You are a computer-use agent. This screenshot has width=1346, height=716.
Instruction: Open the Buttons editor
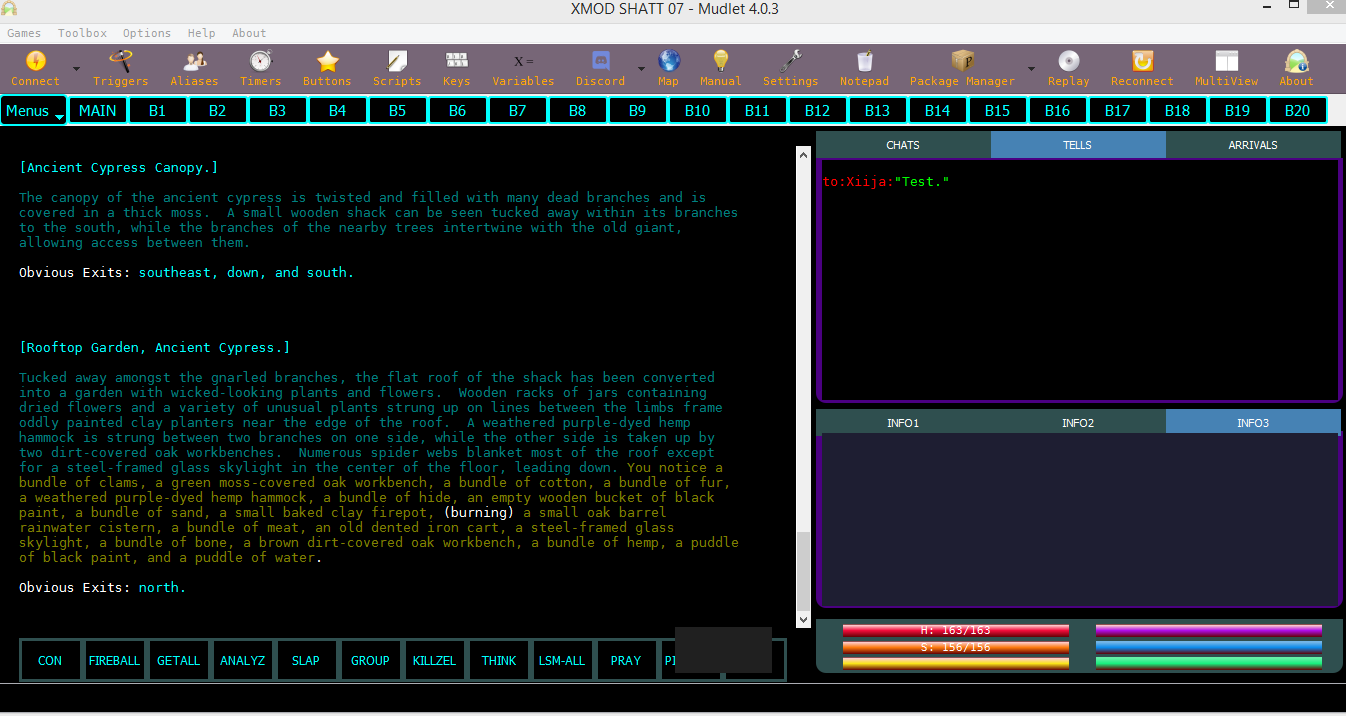(x=327, y=69)
